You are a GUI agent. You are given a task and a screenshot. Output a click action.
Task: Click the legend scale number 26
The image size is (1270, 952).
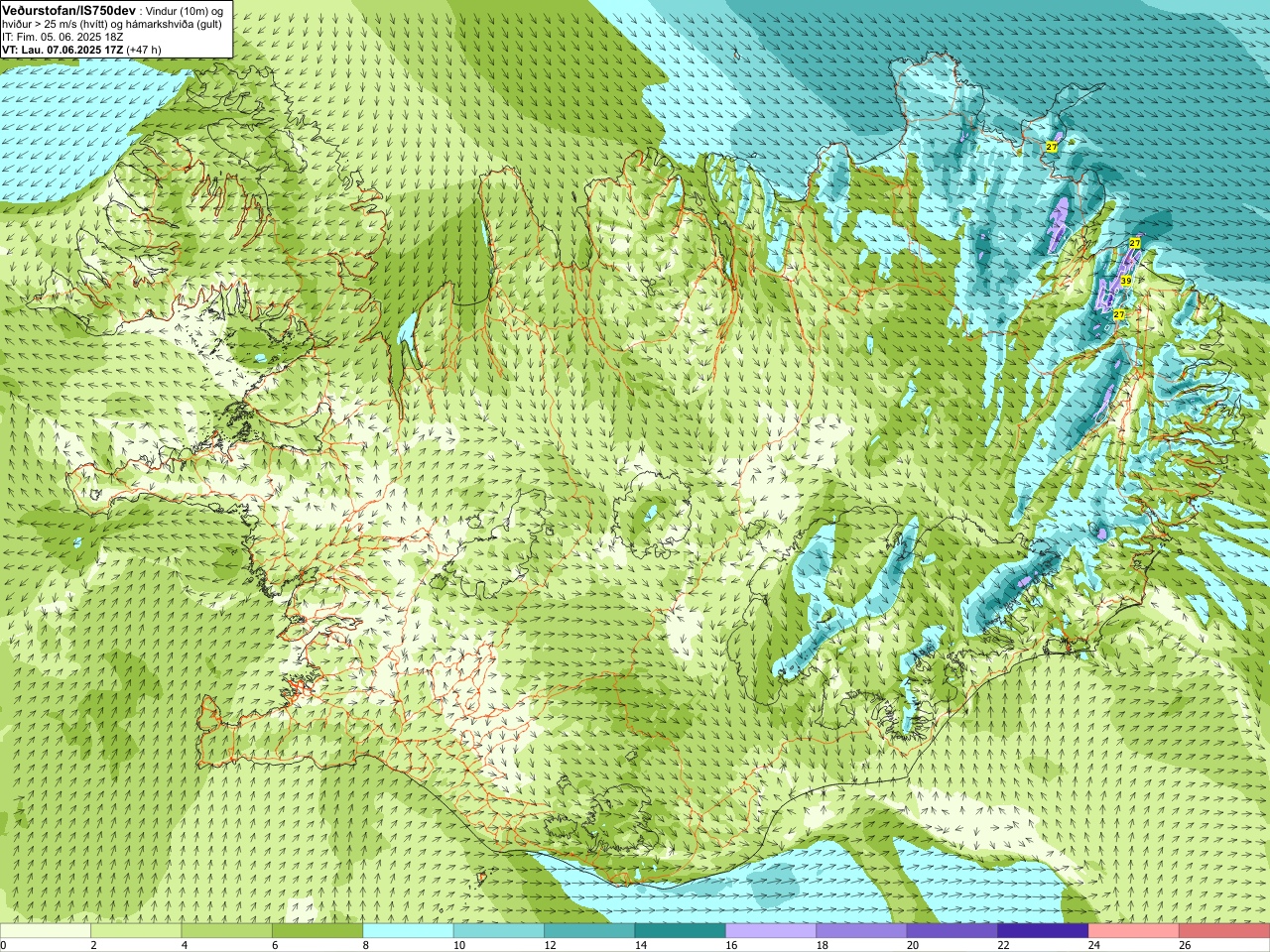(x=1185, y=945)
